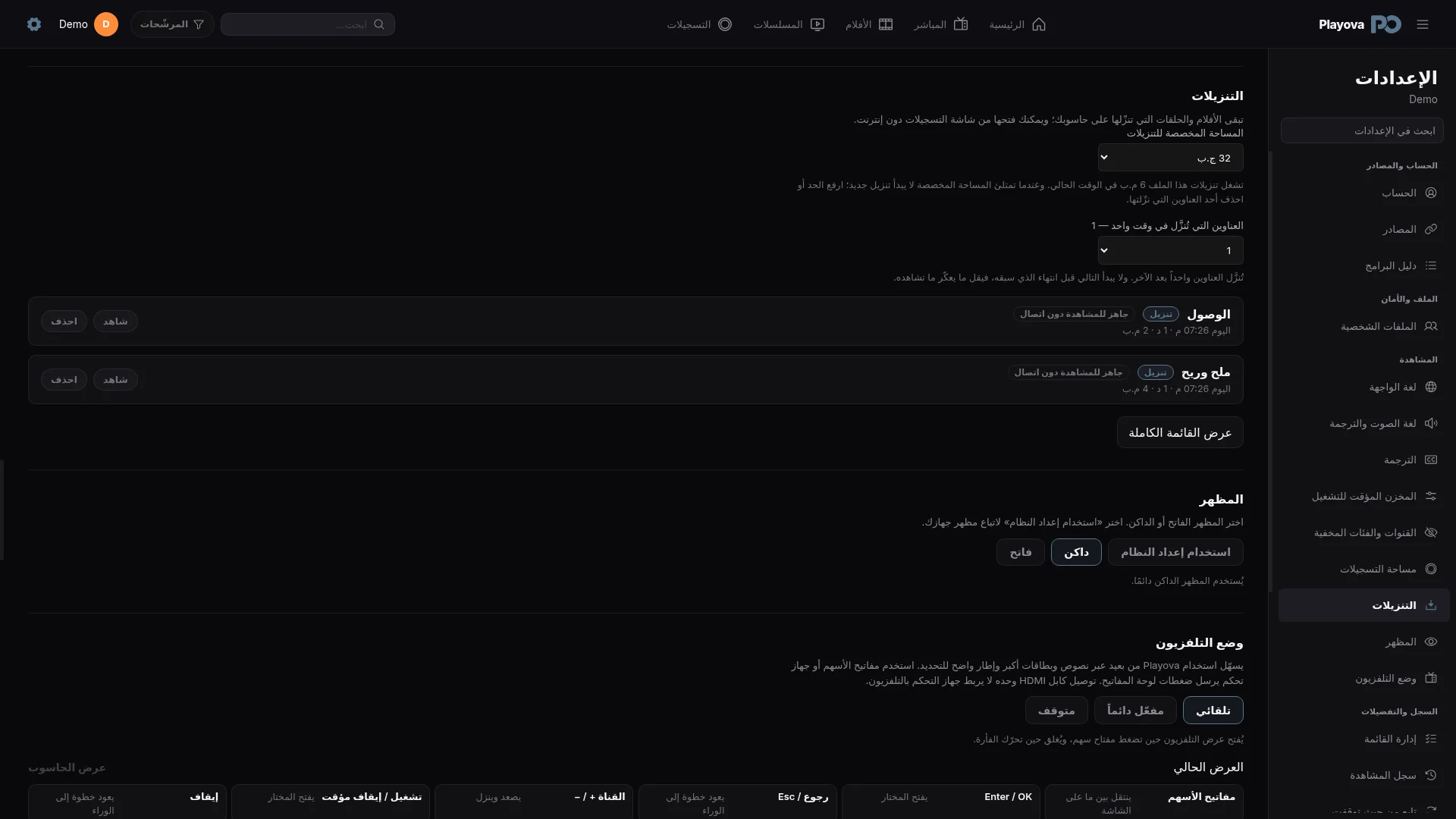
Task: Click the التنزيلات download icon in sidebar
Action: (x=1431, y=605)
